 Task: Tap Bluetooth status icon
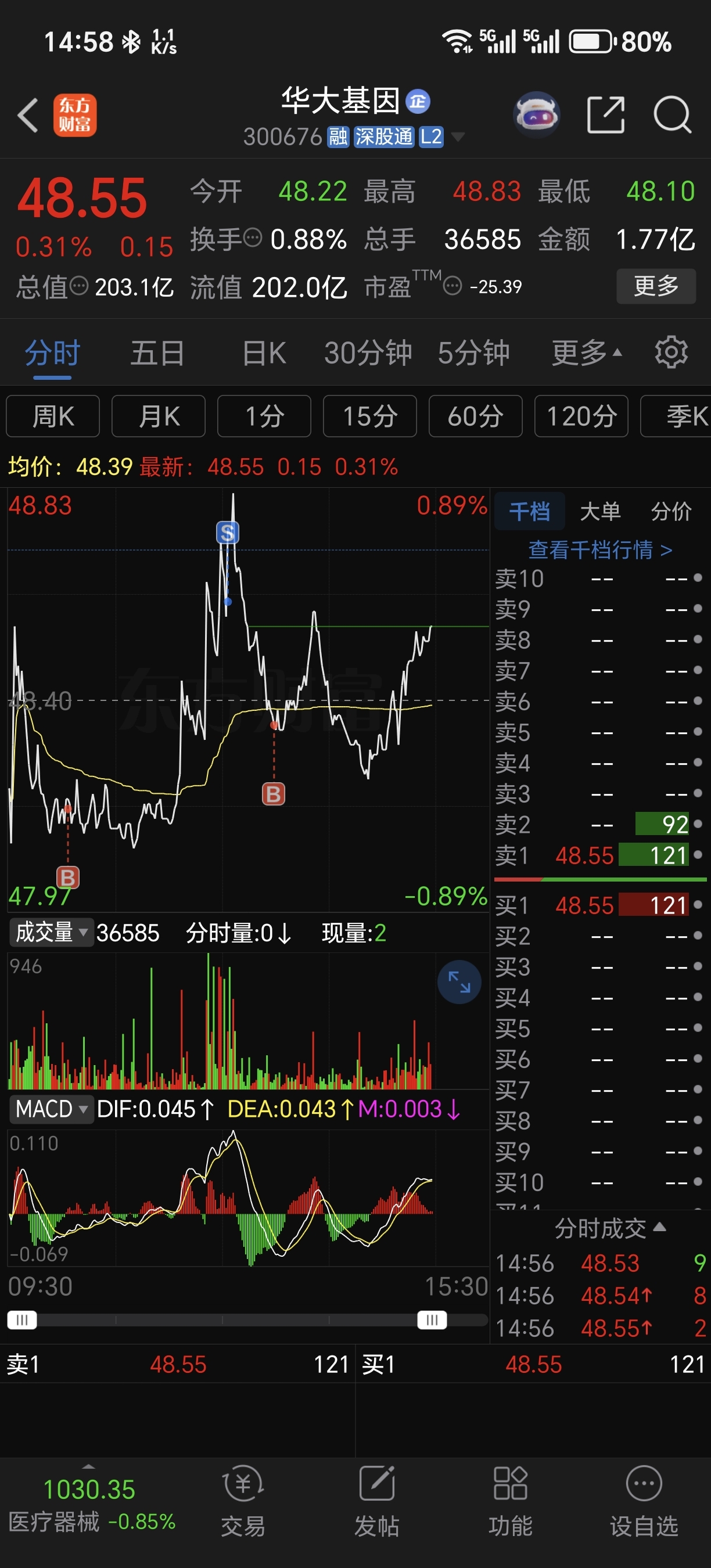[x=131, y=42]
